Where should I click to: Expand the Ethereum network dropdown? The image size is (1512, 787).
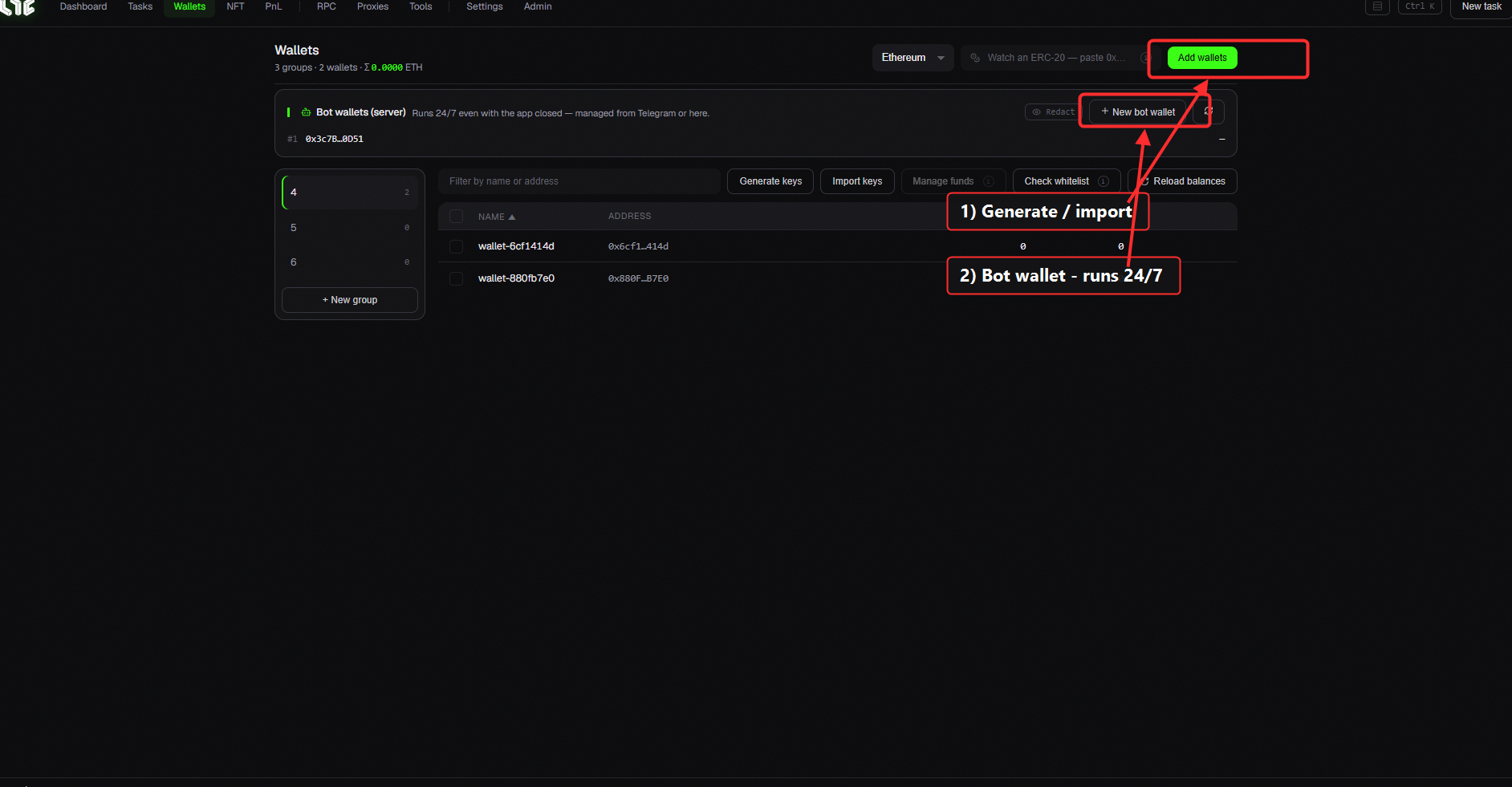[x=912, y=58]
